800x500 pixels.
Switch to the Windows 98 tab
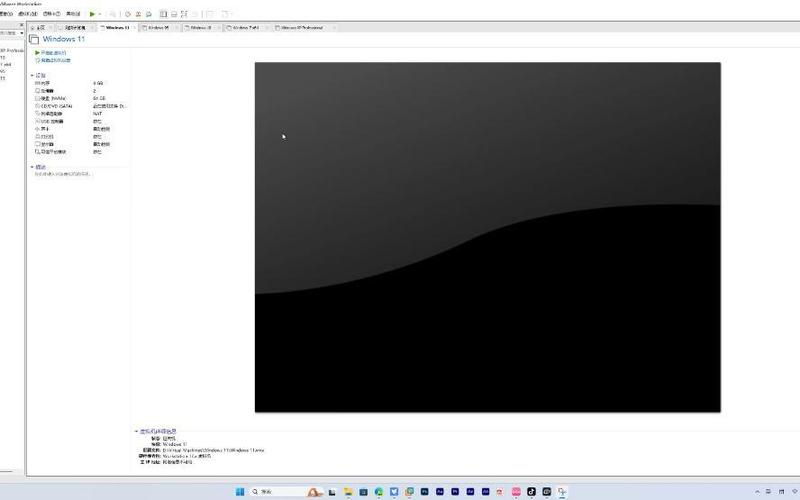pyautogui.click(x=158, y=28)
